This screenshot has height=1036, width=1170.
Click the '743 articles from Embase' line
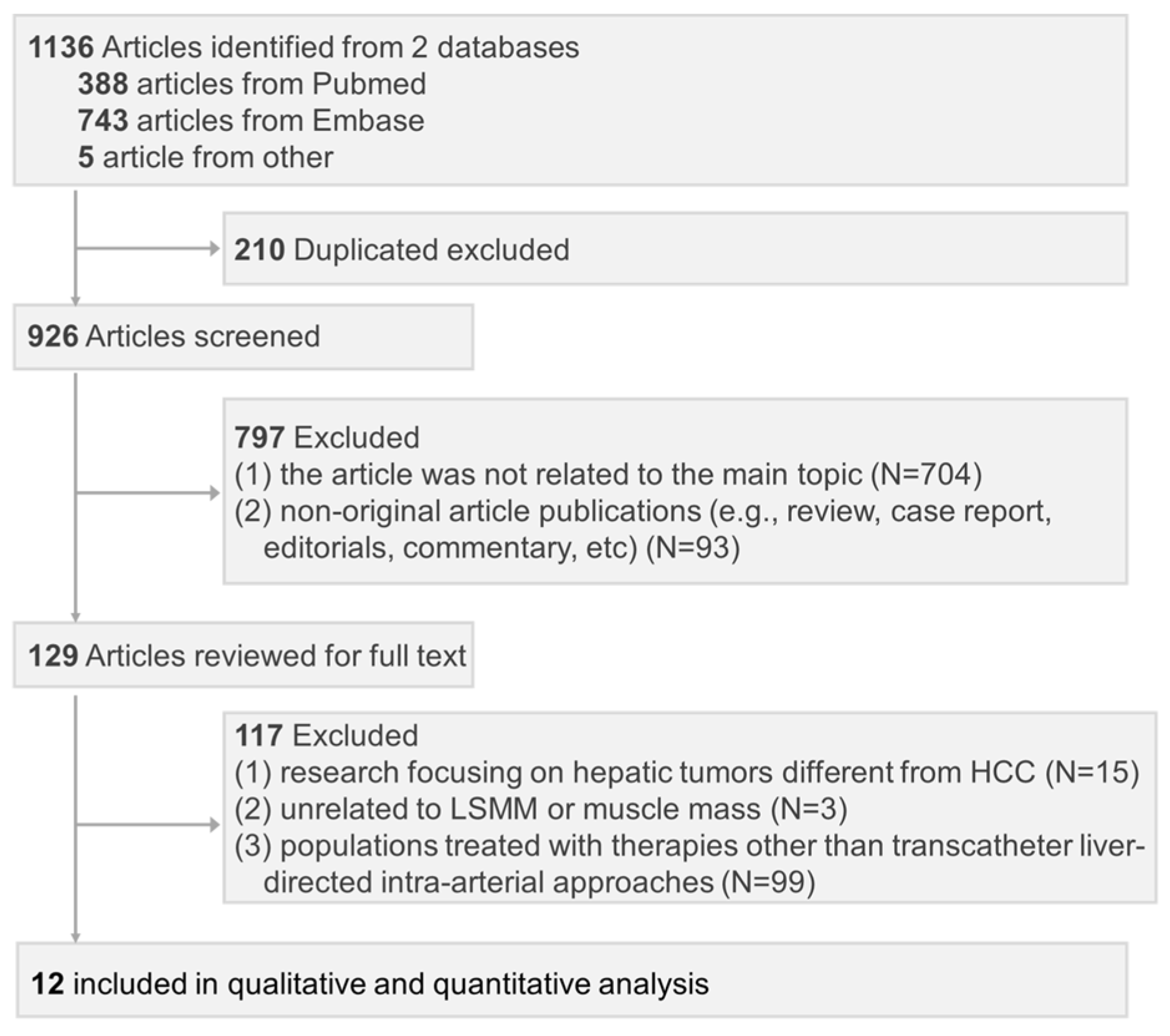click(x=250, y=120)
